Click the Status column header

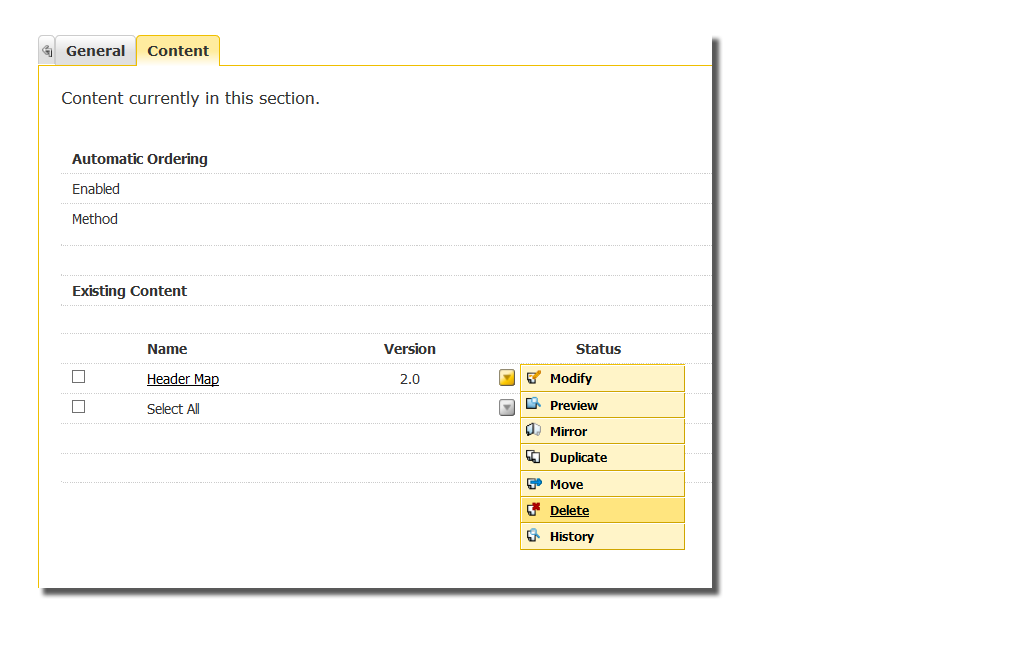[x=598, y=349]
